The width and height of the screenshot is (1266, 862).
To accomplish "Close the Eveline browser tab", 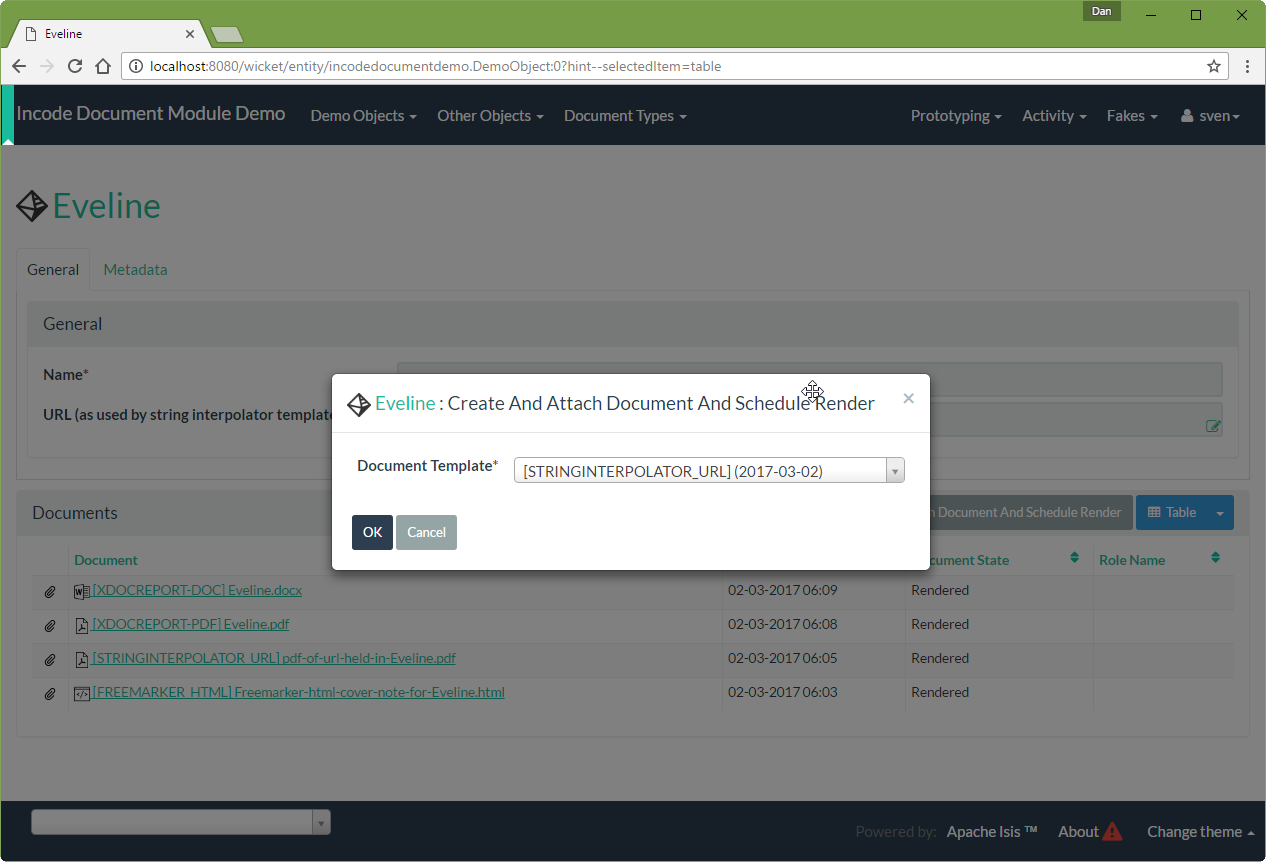I will pos(190,34).
